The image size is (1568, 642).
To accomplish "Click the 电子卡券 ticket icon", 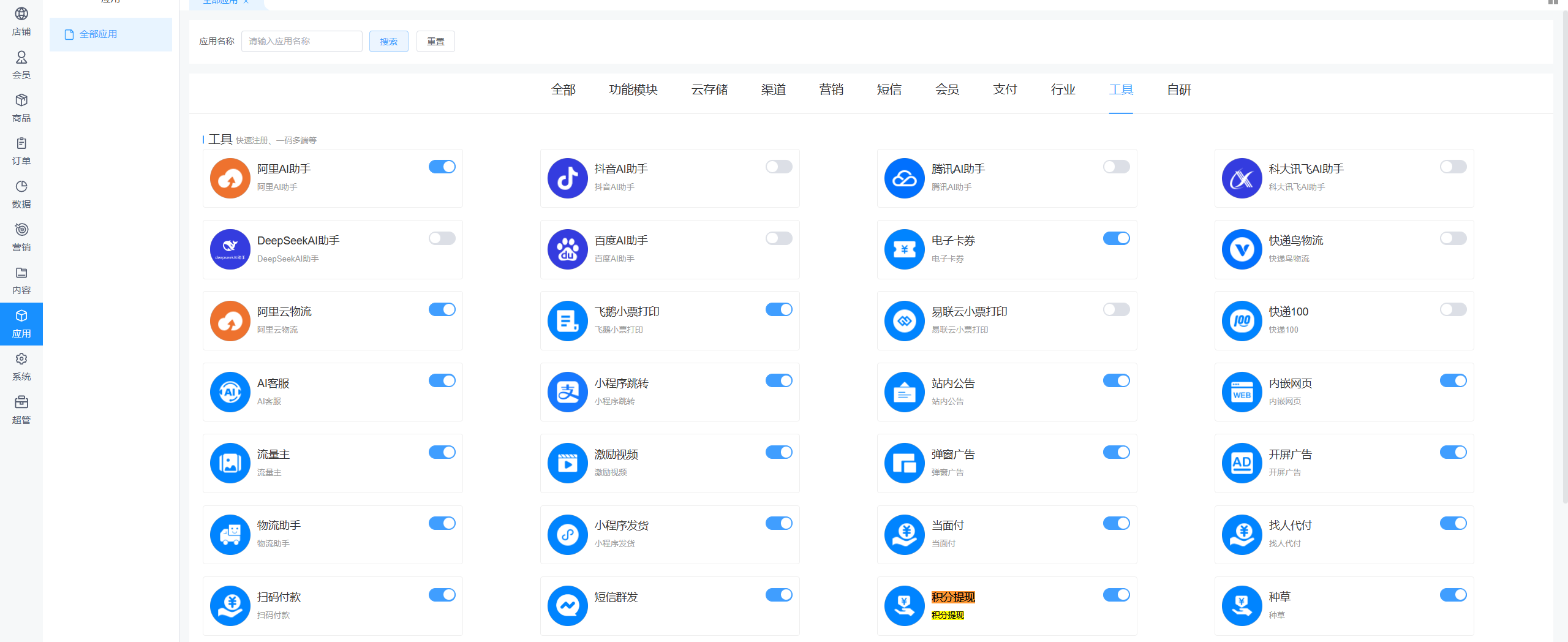I will [905, 249].
